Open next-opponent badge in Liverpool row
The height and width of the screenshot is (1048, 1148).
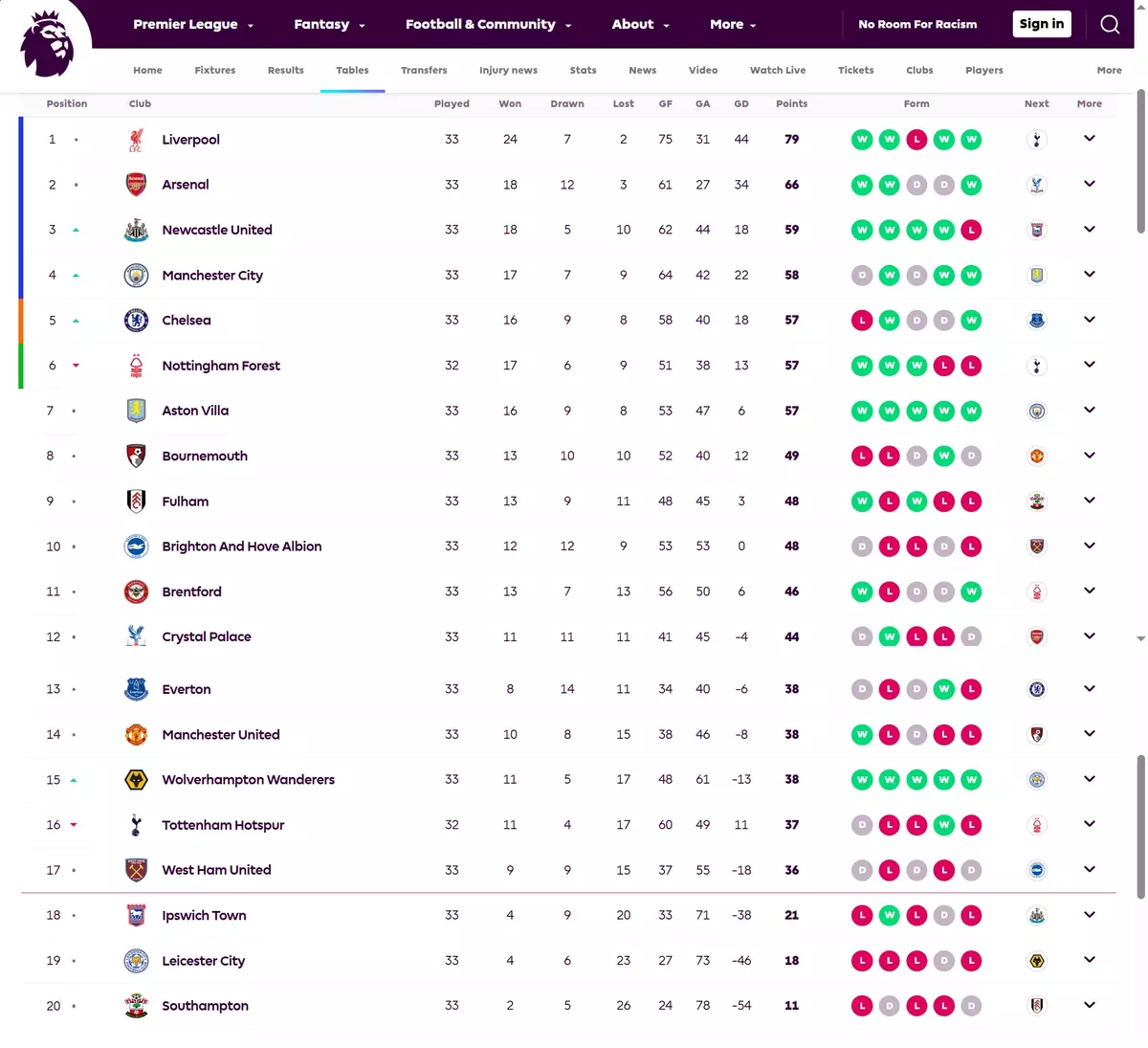(1036, 140)
